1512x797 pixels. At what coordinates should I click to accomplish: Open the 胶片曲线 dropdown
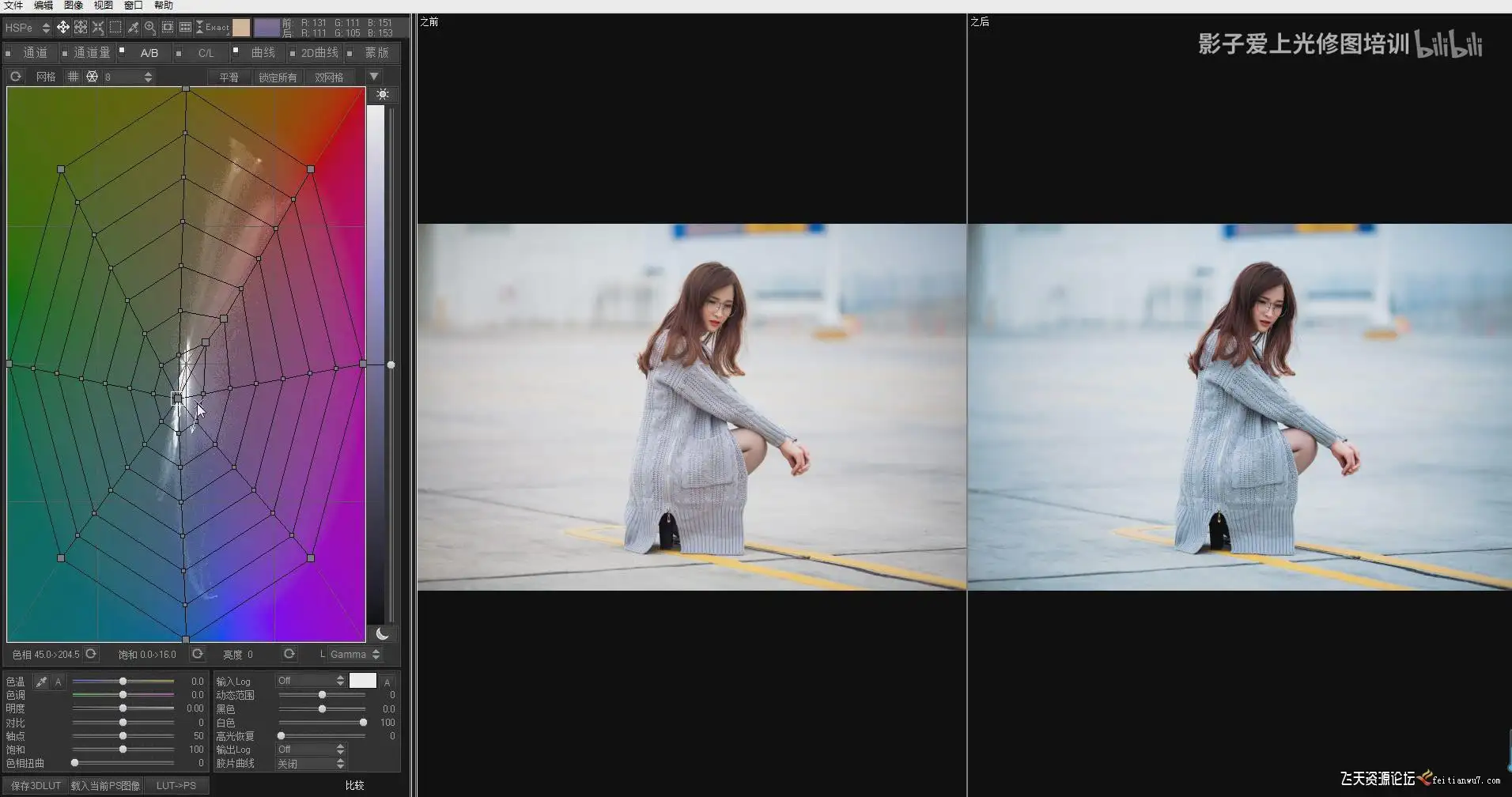[x=311, y=764]
